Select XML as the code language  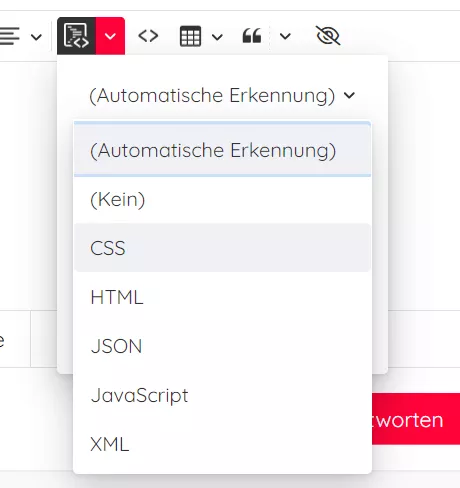(x=222, y=444)
